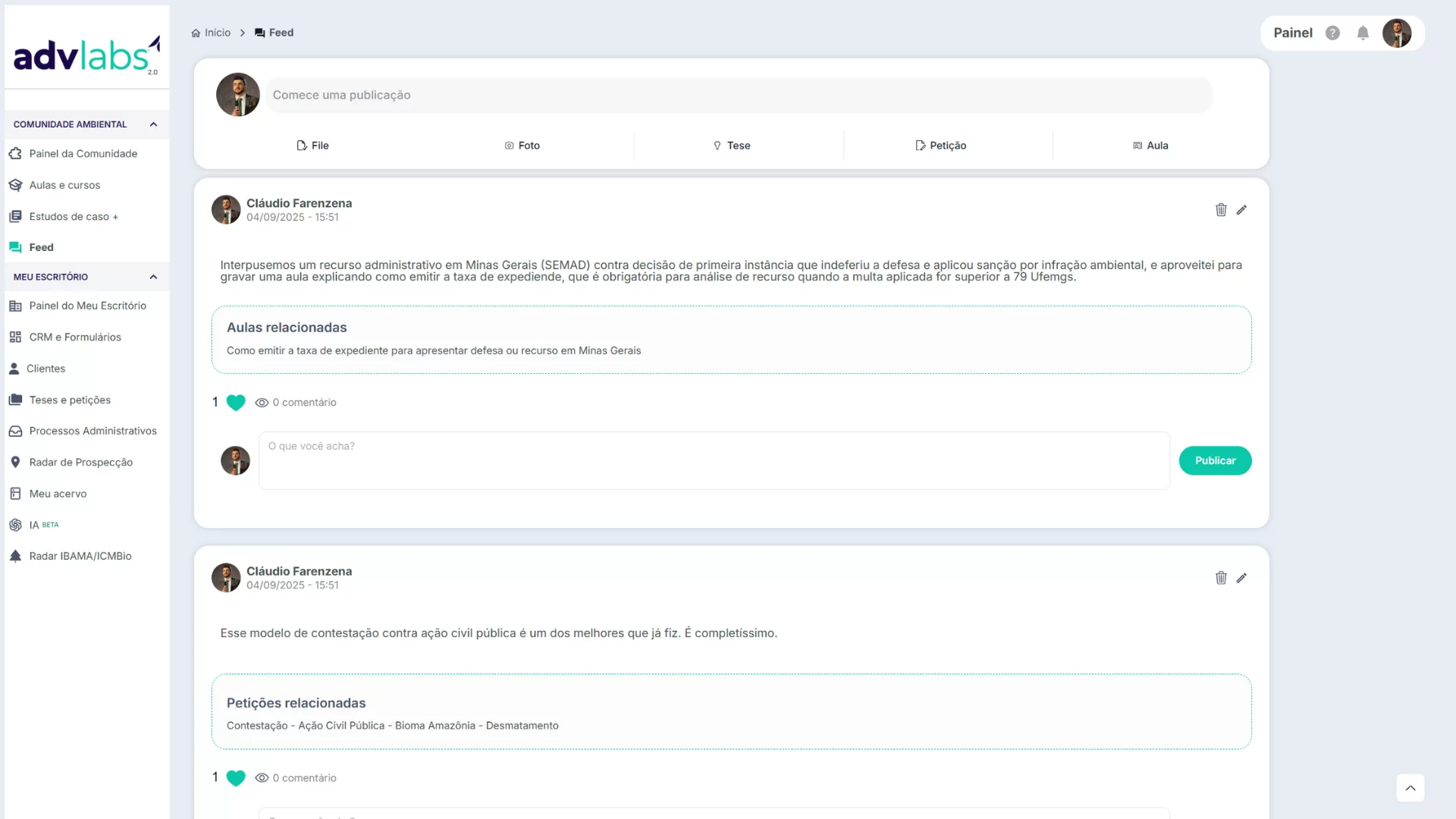Open Radar IBAMA/ICMBio in the sidebar
1456x819 pixels.
pyautogui.click(x=80, y=556)
